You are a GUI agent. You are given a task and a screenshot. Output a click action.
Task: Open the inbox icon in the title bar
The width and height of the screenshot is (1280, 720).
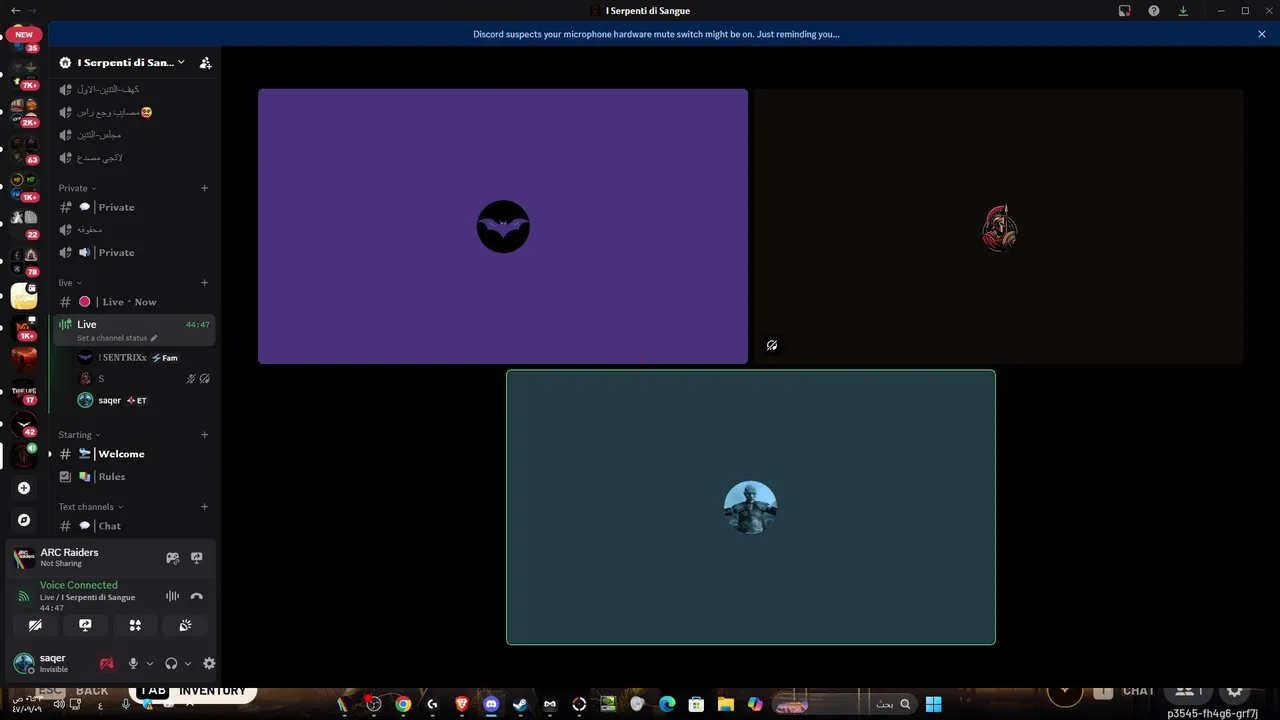[1124, 11]
